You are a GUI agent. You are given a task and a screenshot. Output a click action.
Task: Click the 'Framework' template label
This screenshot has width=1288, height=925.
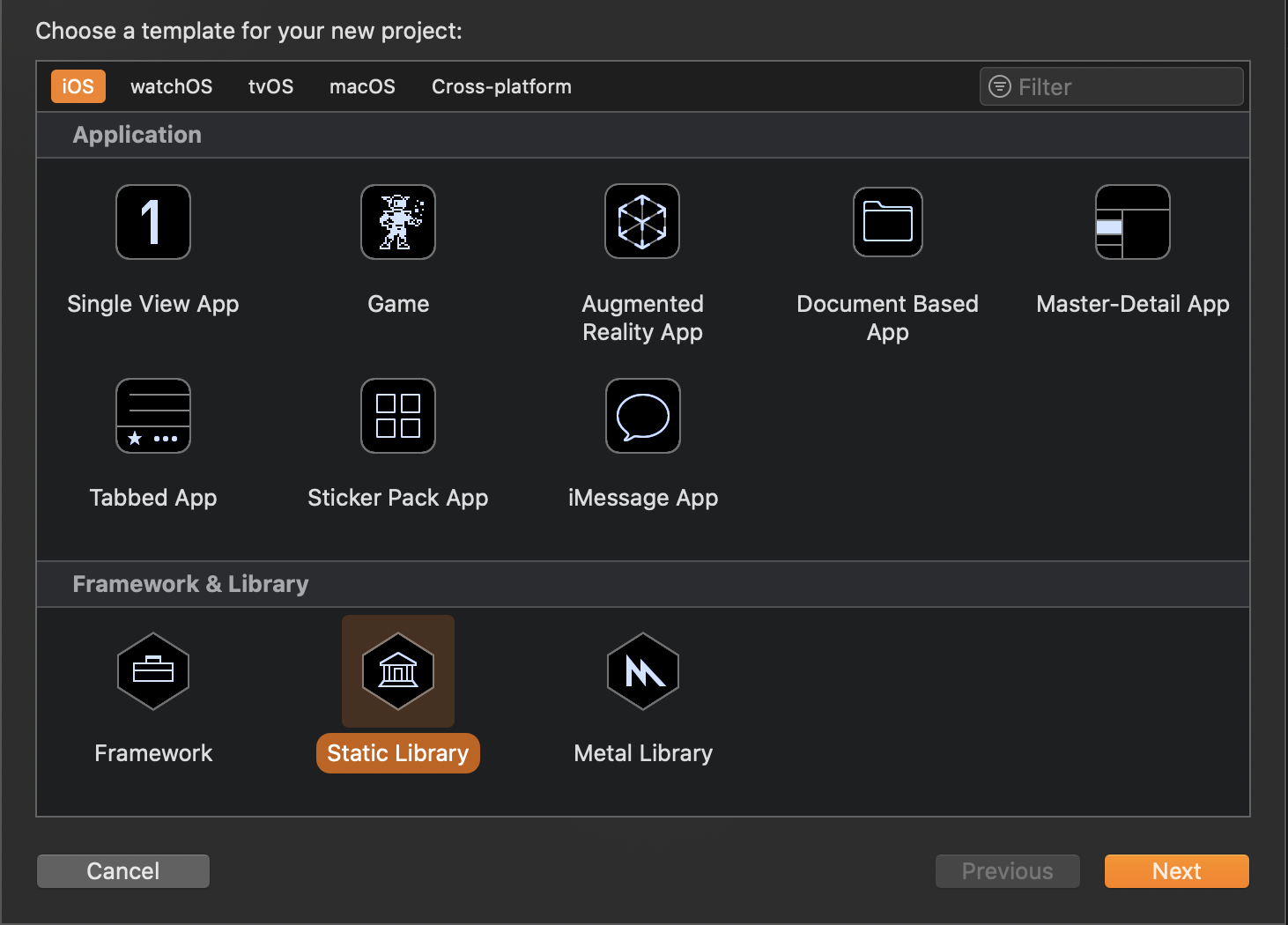click(153, 753)
